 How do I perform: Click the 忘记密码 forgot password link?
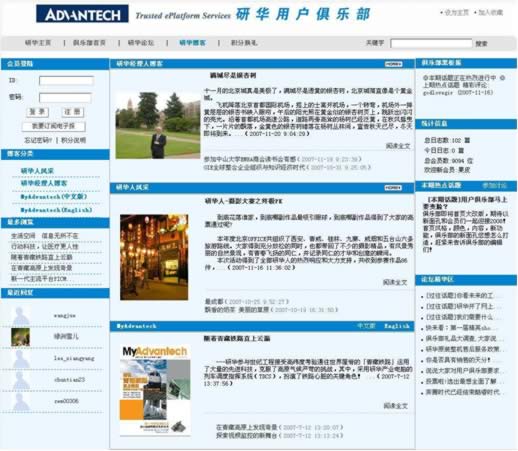click(38, 140)
